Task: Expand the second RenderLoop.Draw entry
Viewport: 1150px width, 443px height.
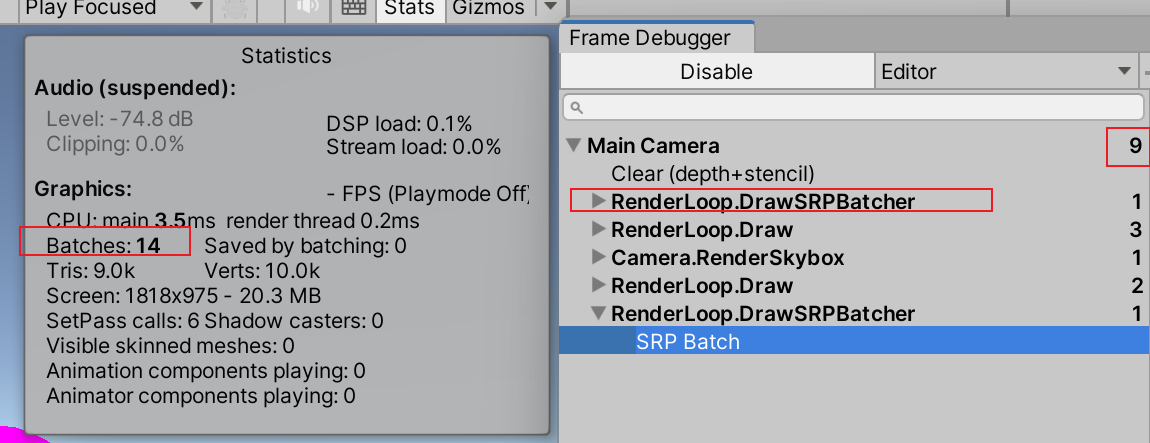Action: [598, 286]
